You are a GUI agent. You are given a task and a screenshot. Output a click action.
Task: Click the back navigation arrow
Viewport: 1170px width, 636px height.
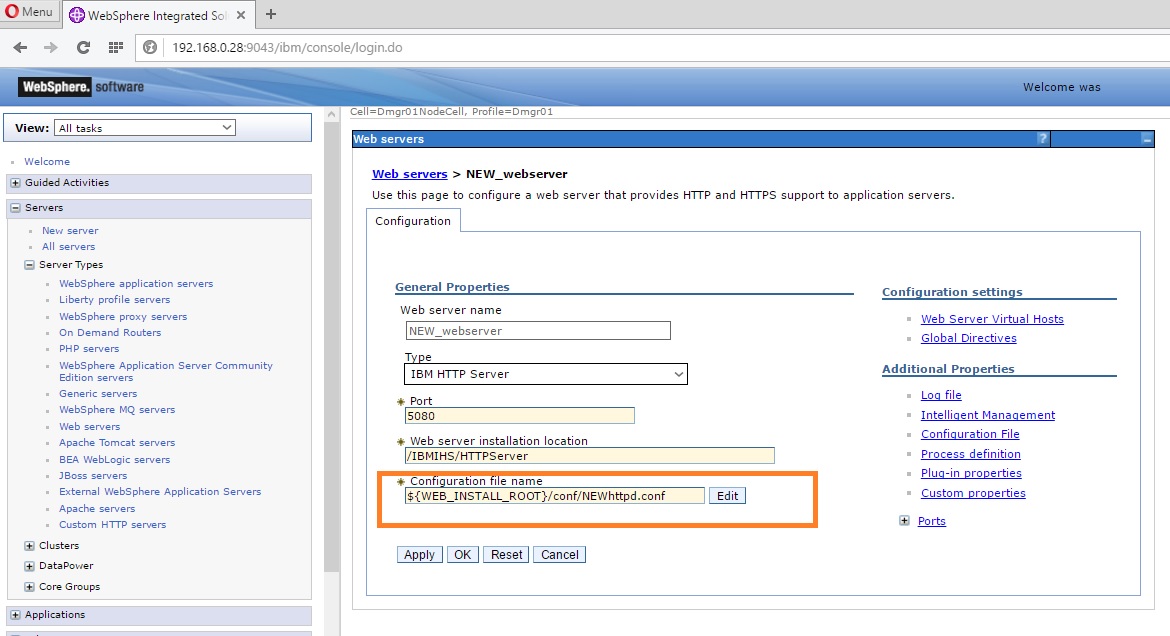pyautogui.click(x=20, y=46)
